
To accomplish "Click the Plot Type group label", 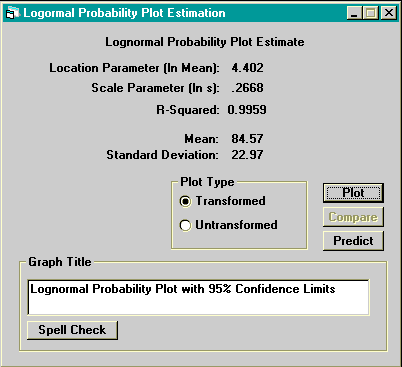I will click(x=207, y=182).
